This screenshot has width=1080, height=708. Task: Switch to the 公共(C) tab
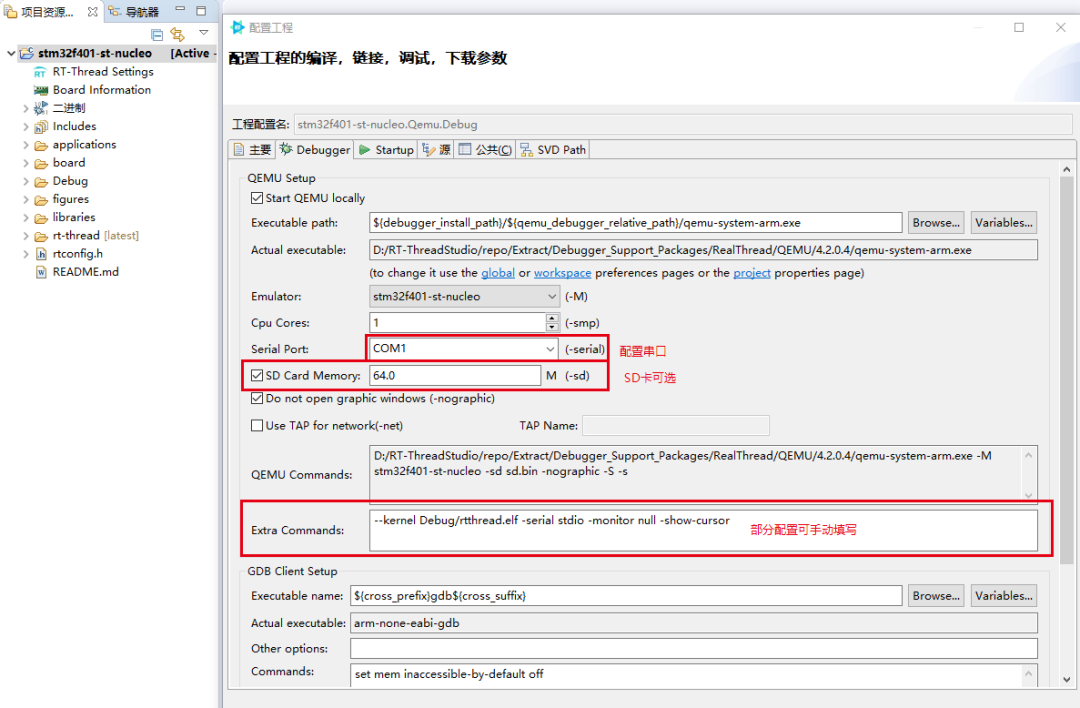click(x=485, y=149)
